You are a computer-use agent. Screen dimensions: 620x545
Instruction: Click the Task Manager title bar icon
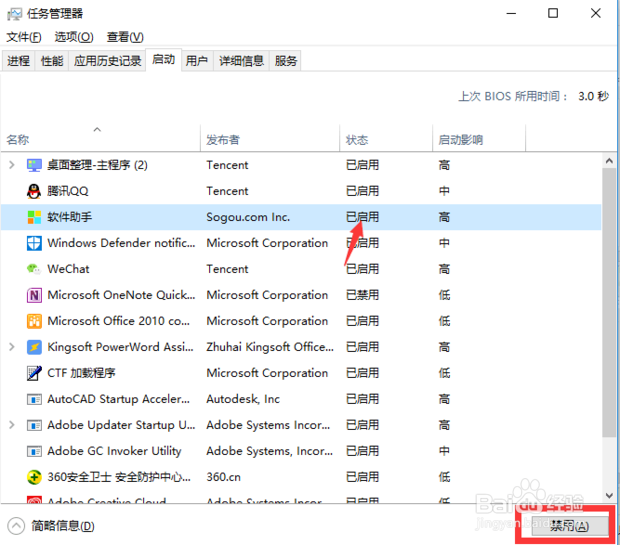(14, 14)
